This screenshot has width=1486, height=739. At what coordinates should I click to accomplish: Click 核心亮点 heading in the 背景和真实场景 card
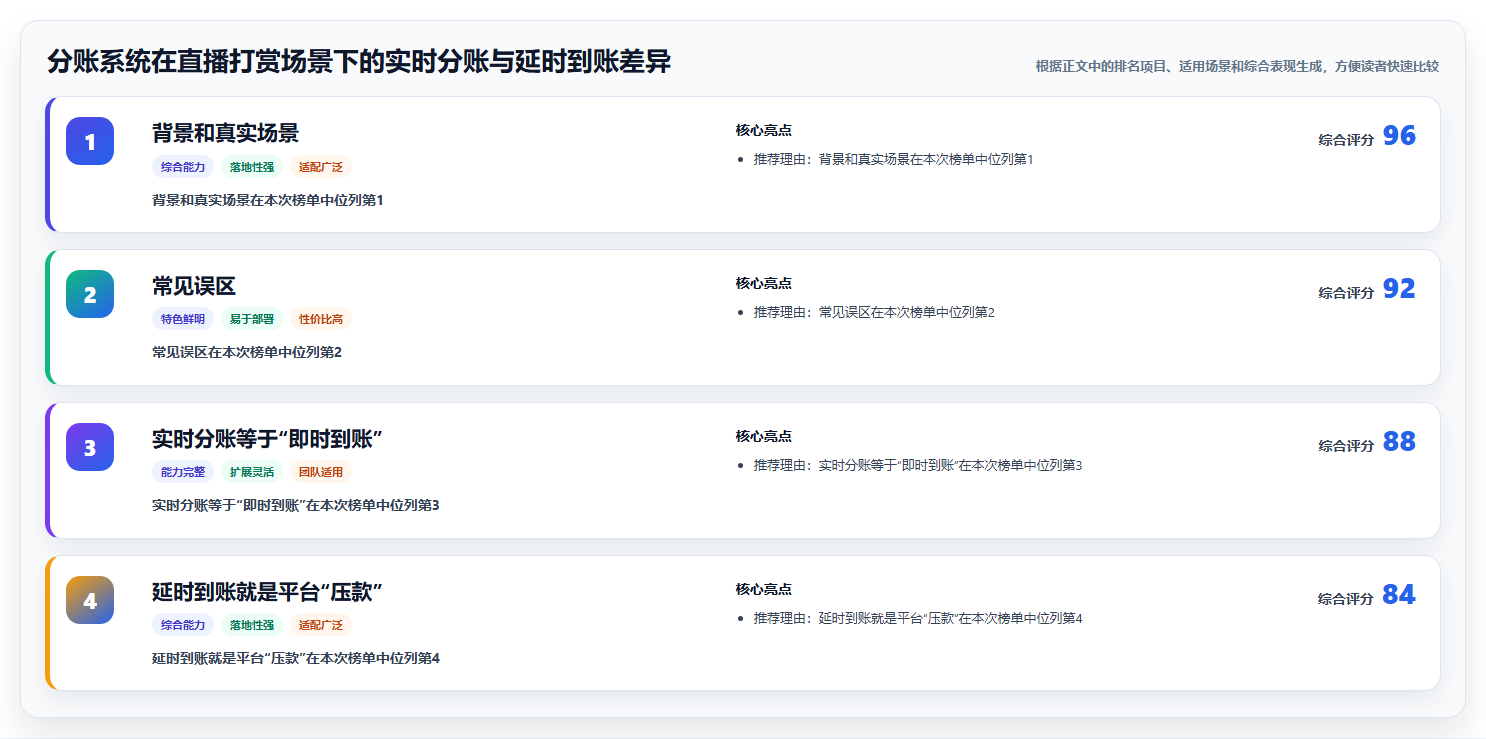point(764,131)
